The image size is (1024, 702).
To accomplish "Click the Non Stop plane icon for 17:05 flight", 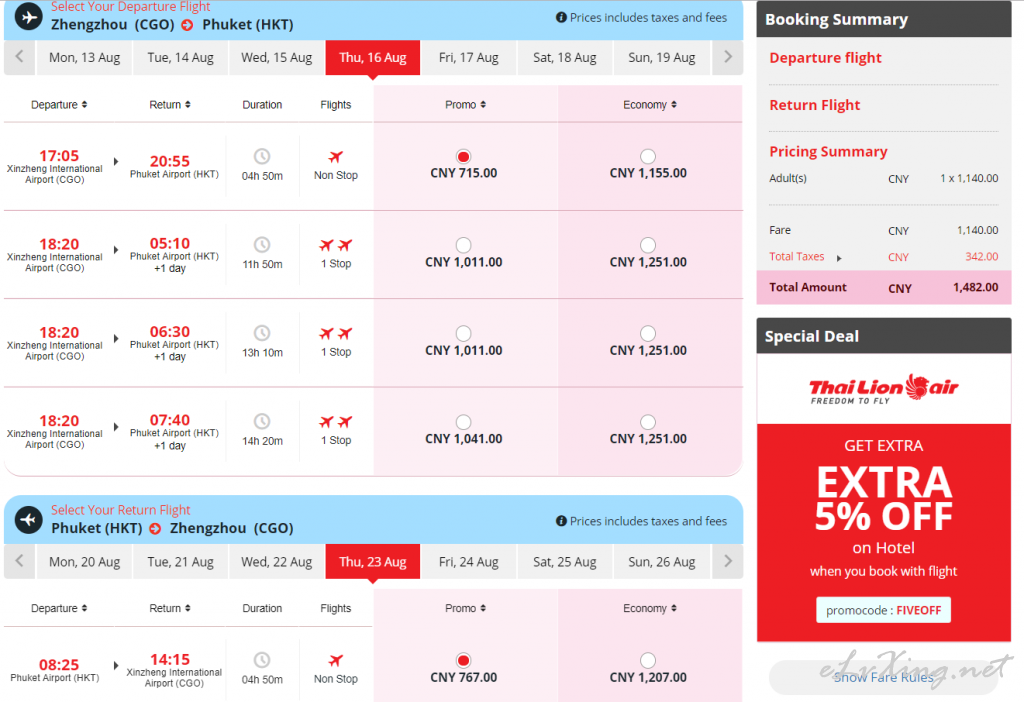I will 336,157.
